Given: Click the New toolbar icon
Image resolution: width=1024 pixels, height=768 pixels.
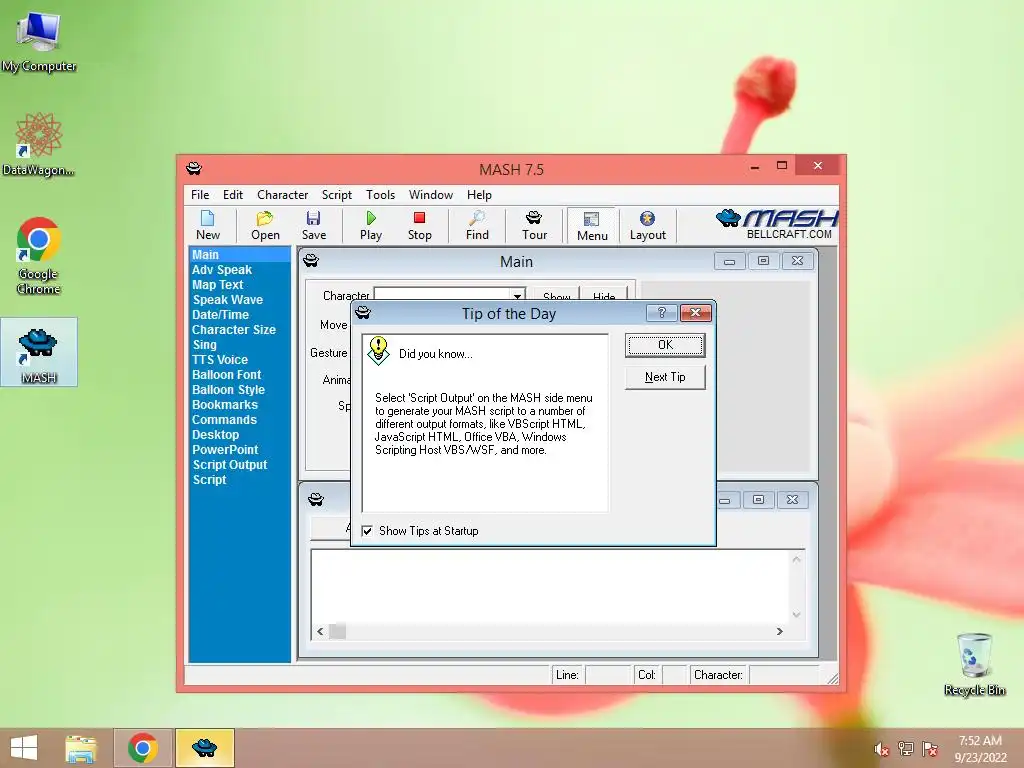Looking at the screenshot, I should 208,225.
